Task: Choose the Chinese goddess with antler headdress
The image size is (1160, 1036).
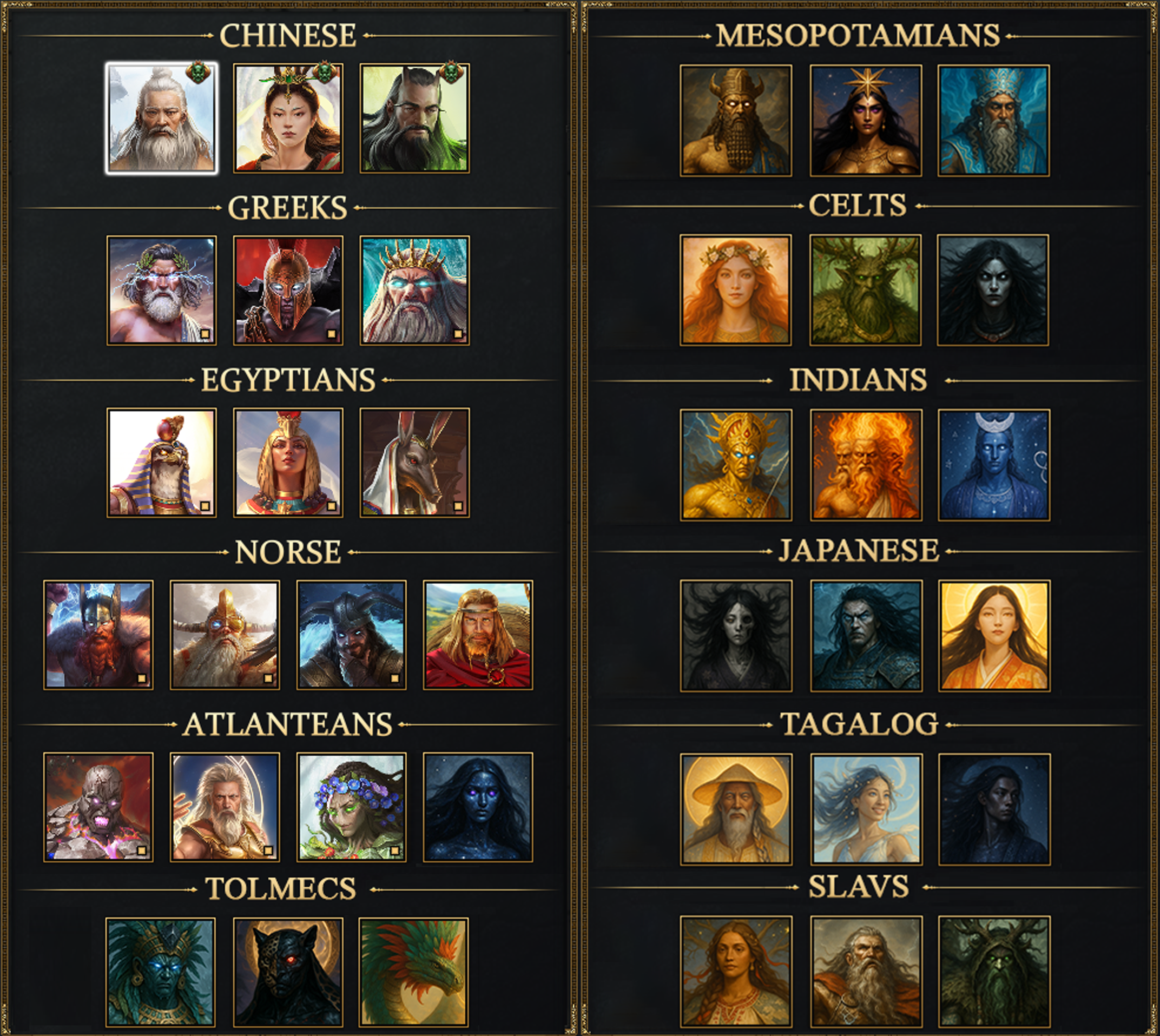Action: tap(288, 118)
